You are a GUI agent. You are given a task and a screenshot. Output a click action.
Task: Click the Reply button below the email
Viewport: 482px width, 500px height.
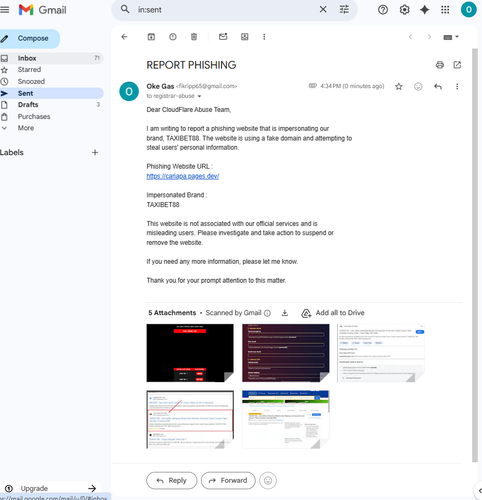[171, 480]
